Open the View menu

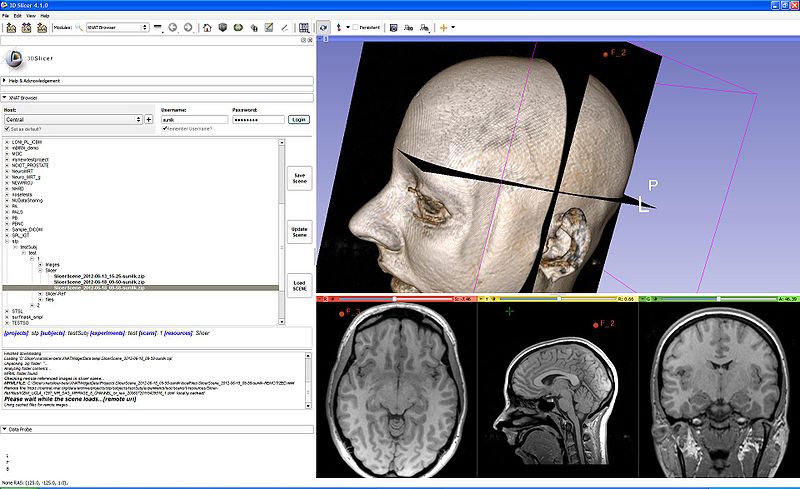(x=31, y=16)
